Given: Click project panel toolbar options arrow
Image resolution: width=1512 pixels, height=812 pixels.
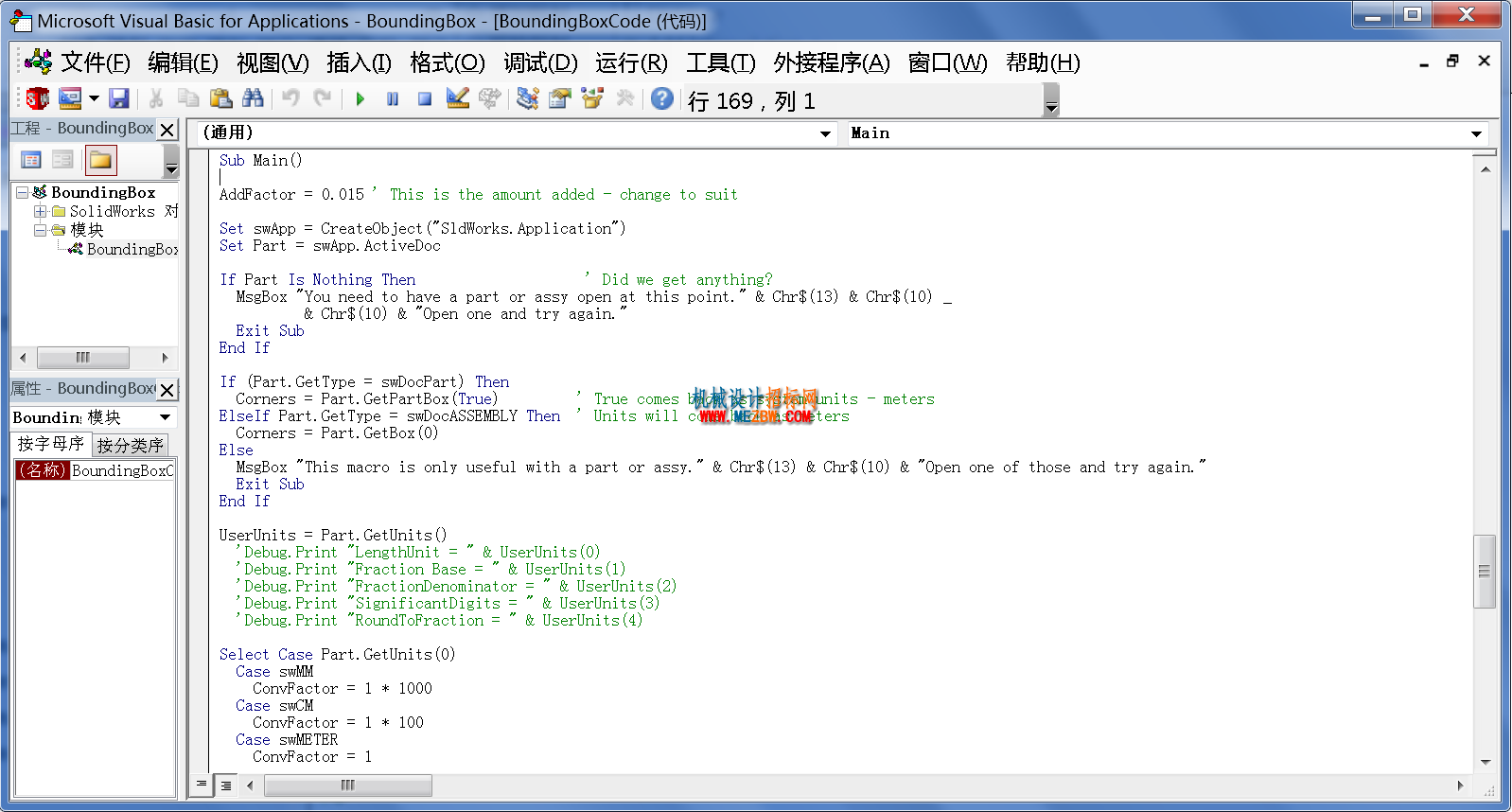Looking at the screenshot, I should 170,161.
